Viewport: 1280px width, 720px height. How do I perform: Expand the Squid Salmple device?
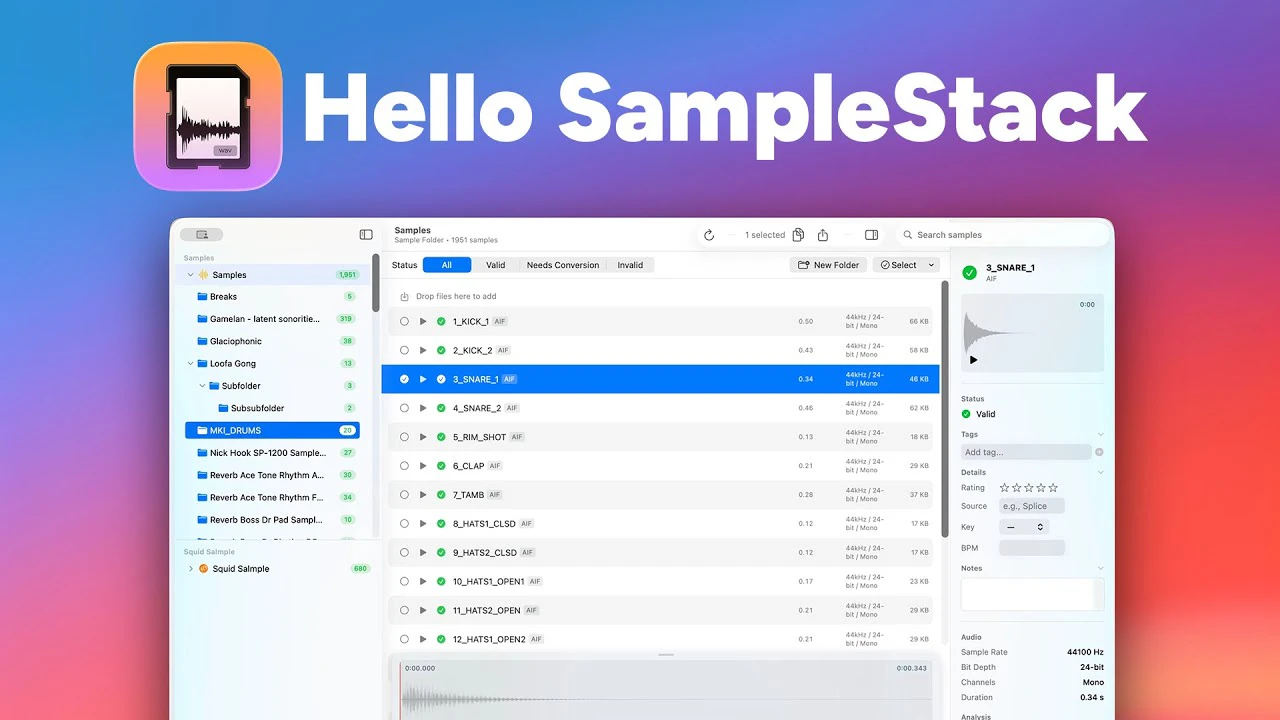[191, 569]
